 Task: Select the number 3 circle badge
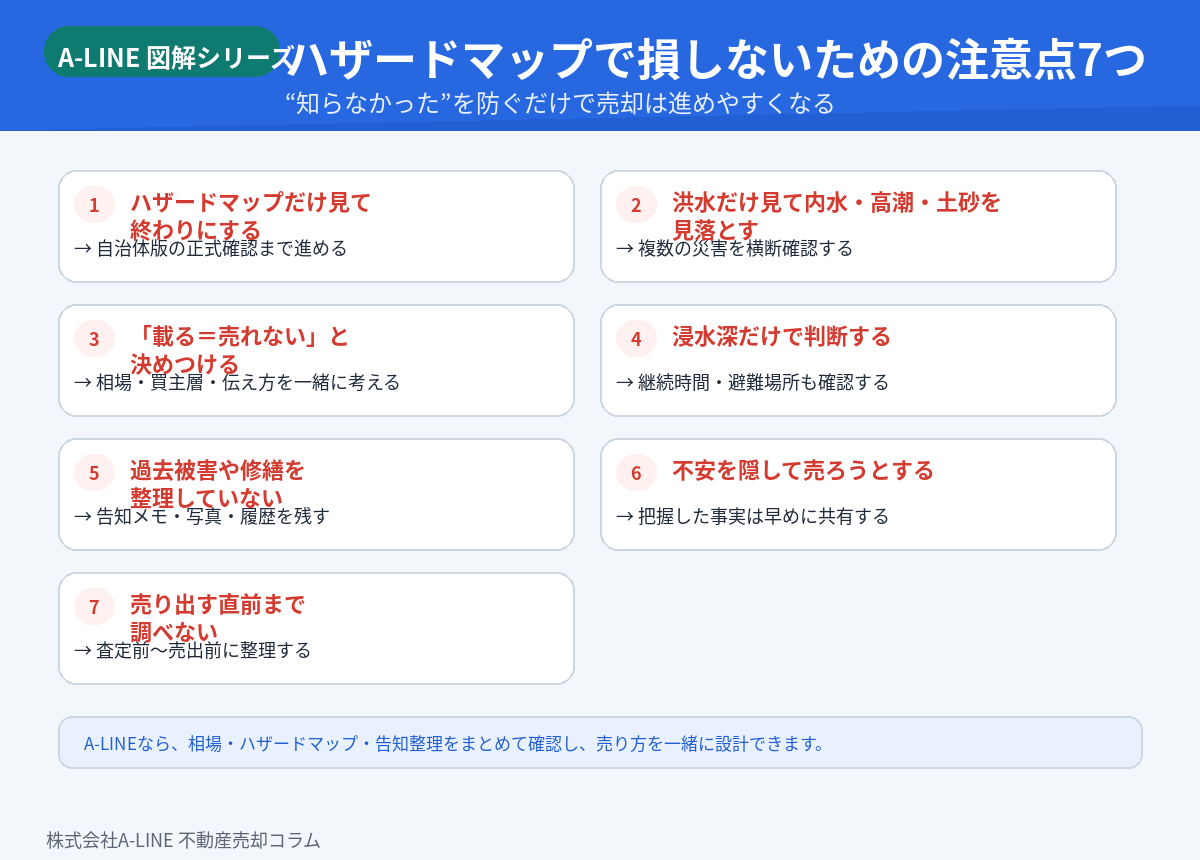(94, 339)
